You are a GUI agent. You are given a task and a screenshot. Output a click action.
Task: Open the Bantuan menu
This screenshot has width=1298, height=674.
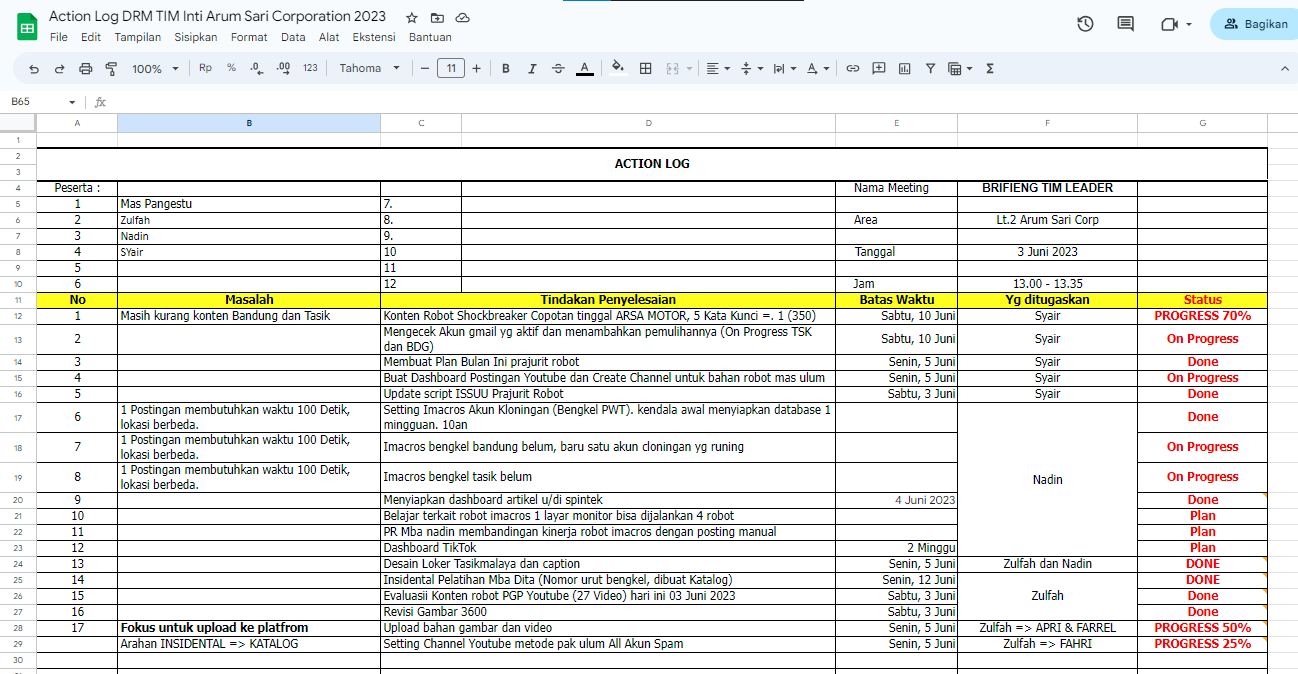click(x=430, y=37)
